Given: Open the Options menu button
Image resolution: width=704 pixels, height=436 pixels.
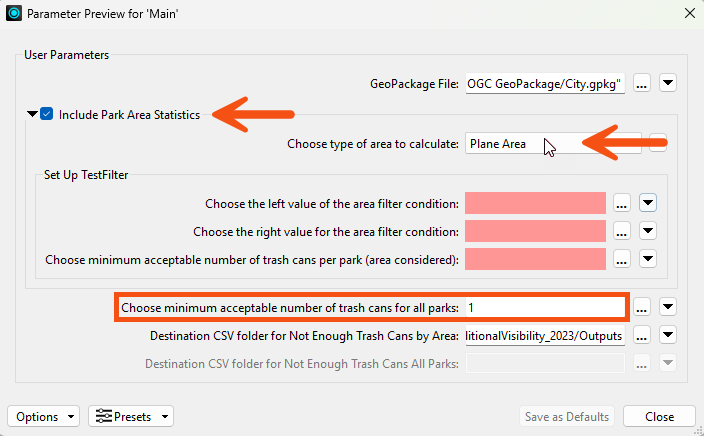Looking at the screenshot, I should 44,417.
